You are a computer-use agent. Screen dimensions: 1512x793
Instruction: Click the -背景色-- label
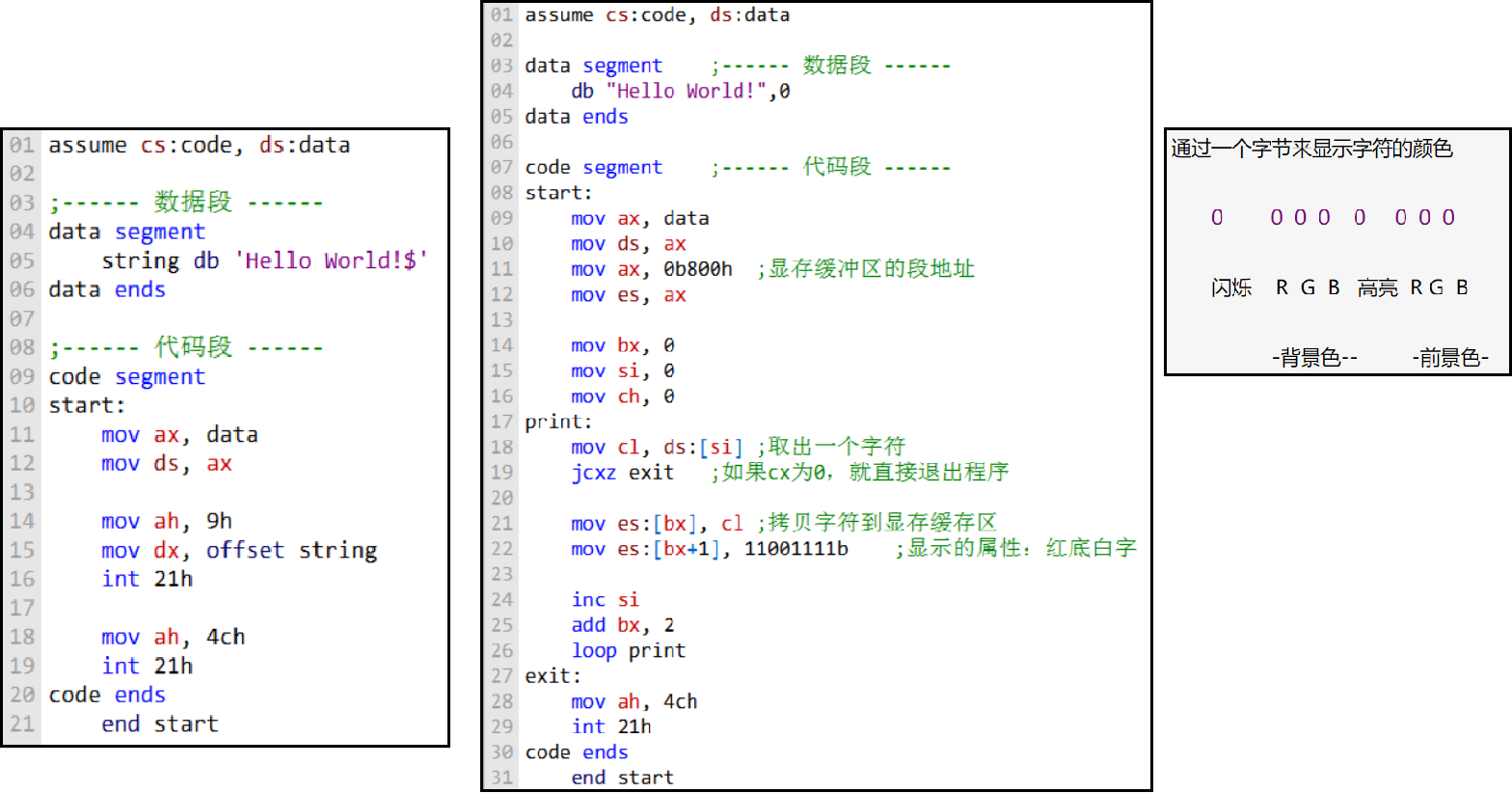pyautogui.click(x=1314, y=358)
